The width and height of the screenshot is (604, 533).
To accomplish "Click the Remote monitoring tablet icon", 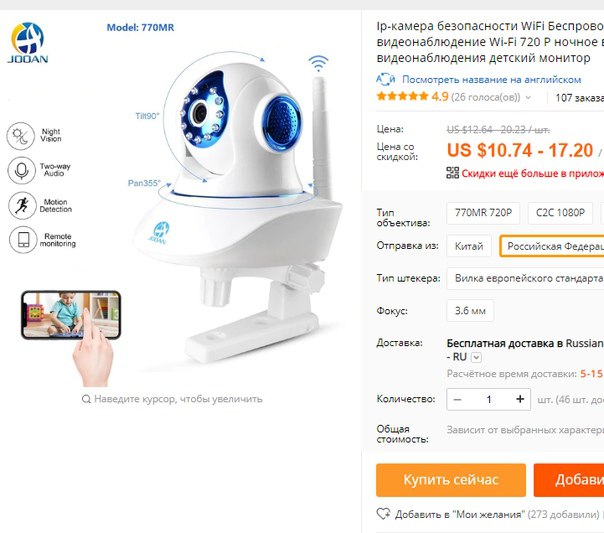I will [23, 240].
